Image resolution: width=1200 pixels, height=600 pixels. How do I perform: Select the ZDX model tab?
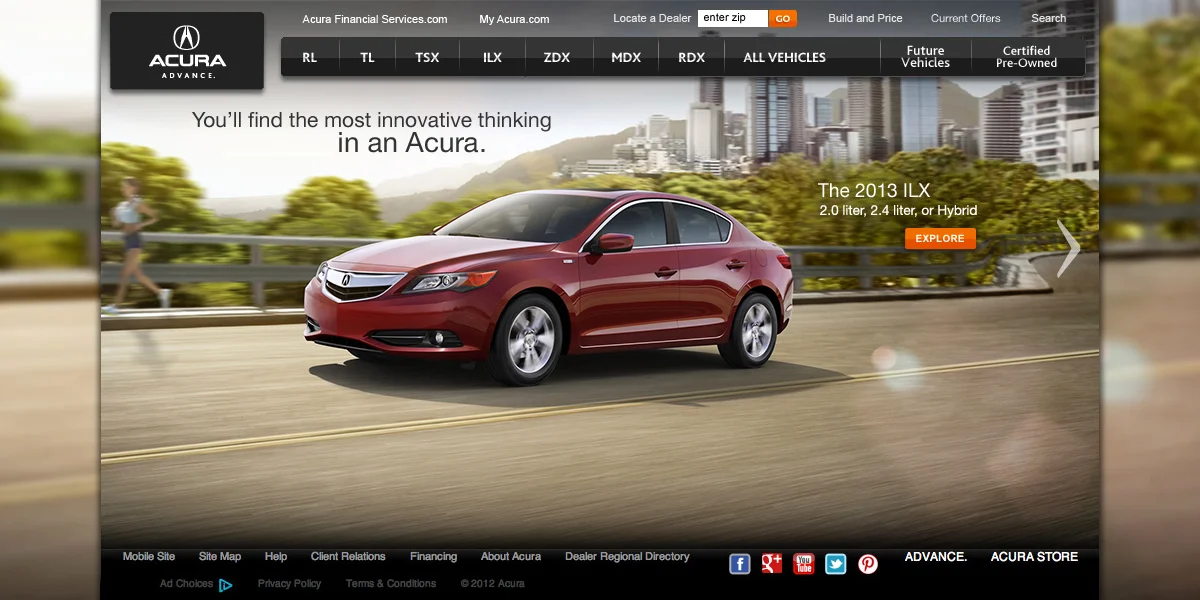point(557,58)
